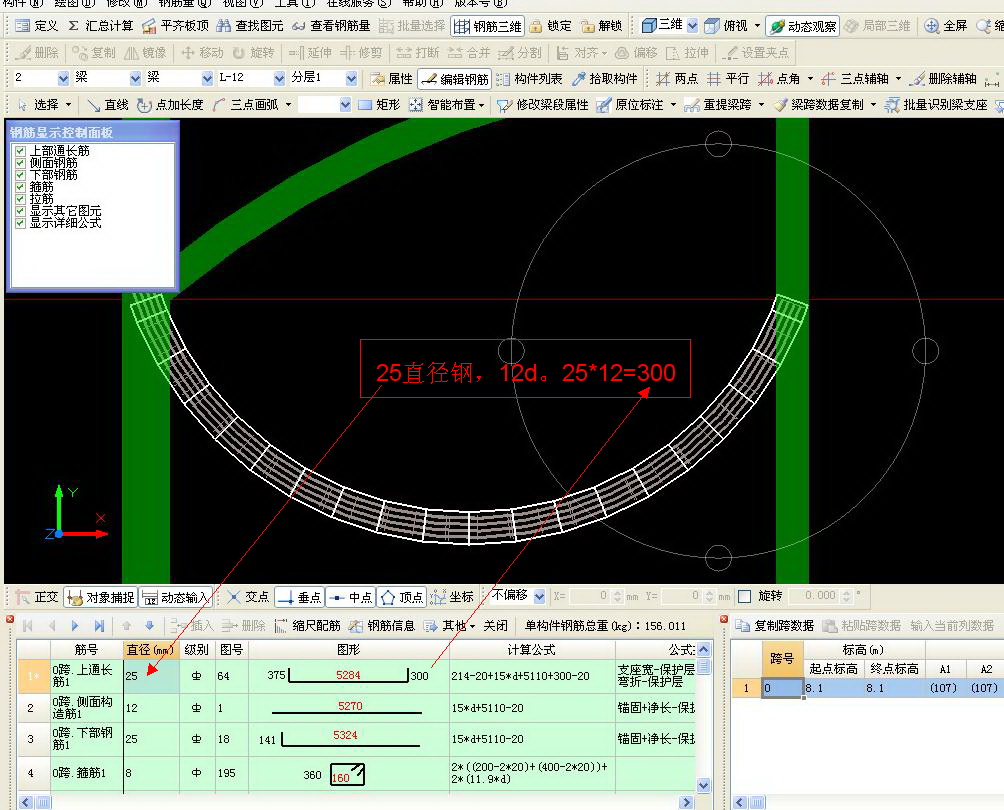Click 修改梁段属性 modify beam segment
Screen dimensions: 1004x810
pyautogui.click(x=543, y=104)
